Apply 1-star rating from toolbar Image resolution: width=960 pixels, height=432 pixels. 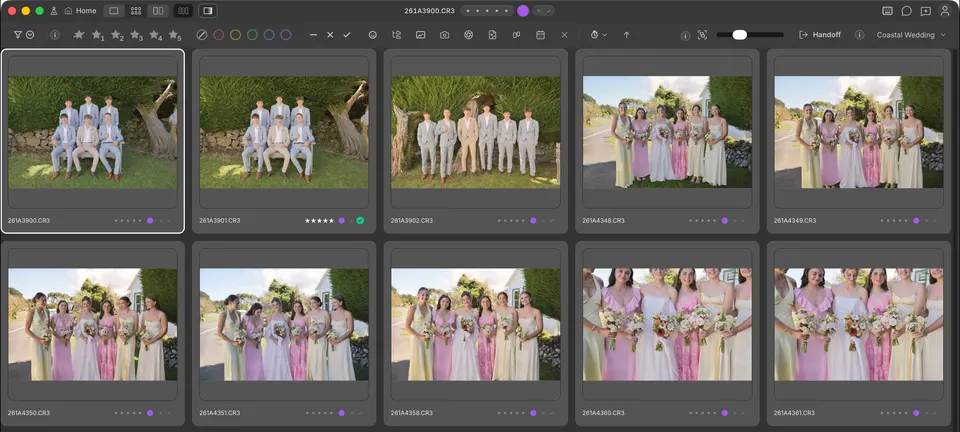tap(97, 35)
